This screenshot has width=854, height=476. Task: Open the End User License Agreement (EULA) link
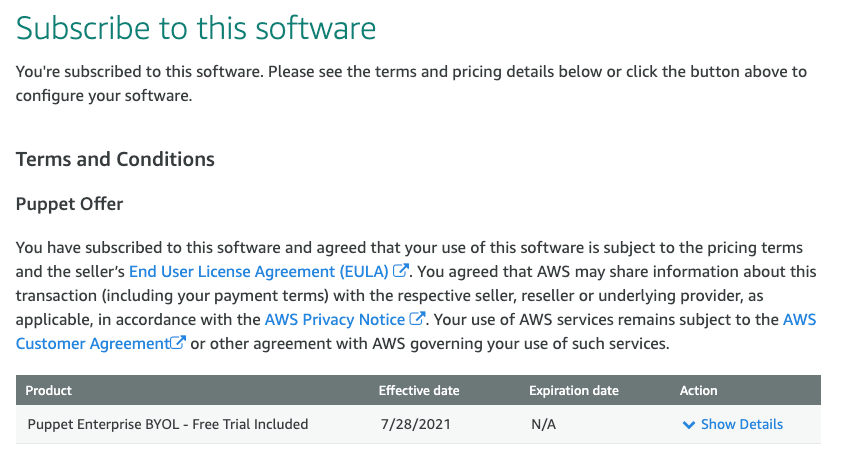click(258, 271)
